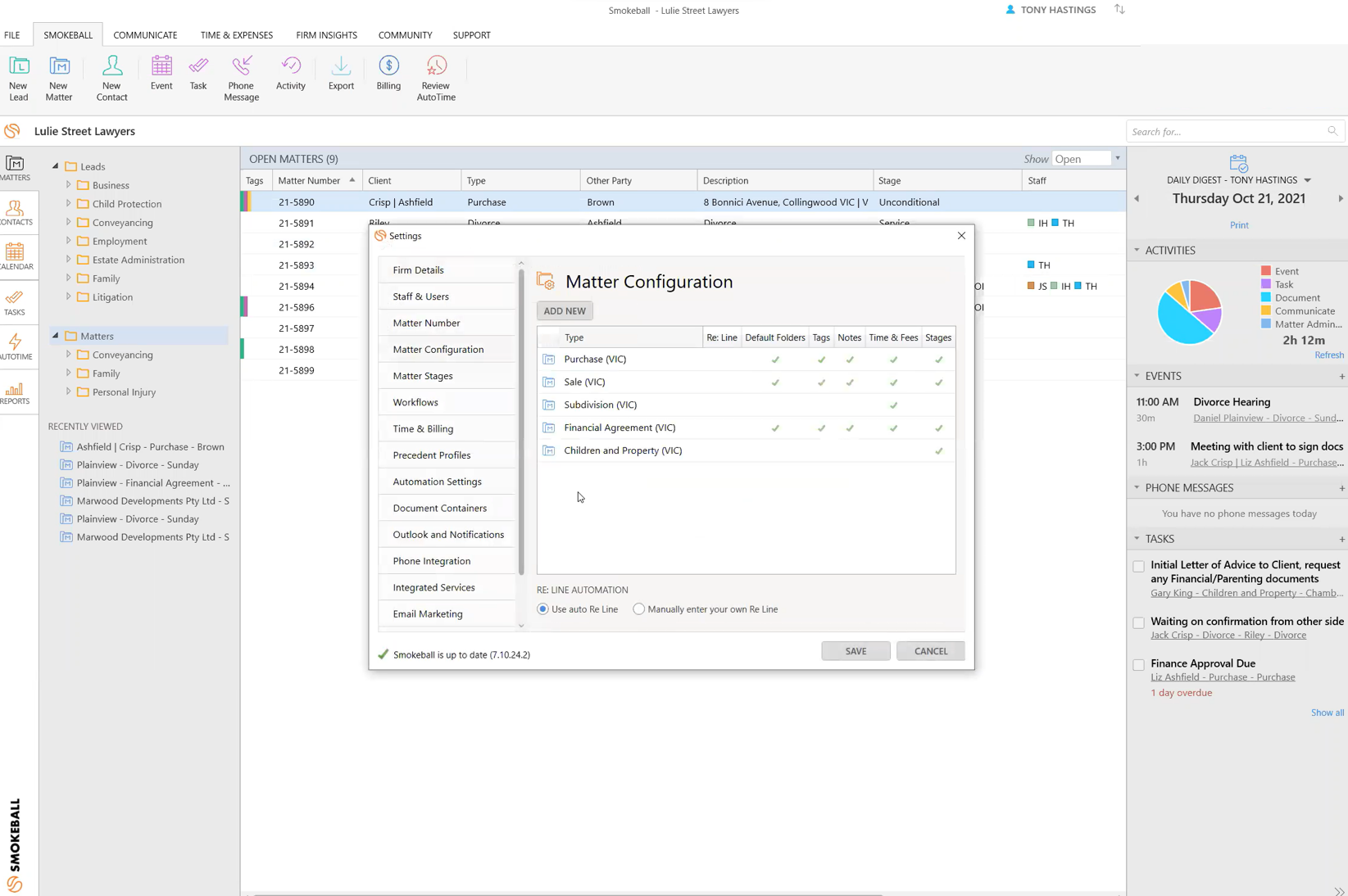The height and width of the screenshot is (896, 1348).
Task: Cancel the Settings dialog
Action: click(x=930, y=652)
